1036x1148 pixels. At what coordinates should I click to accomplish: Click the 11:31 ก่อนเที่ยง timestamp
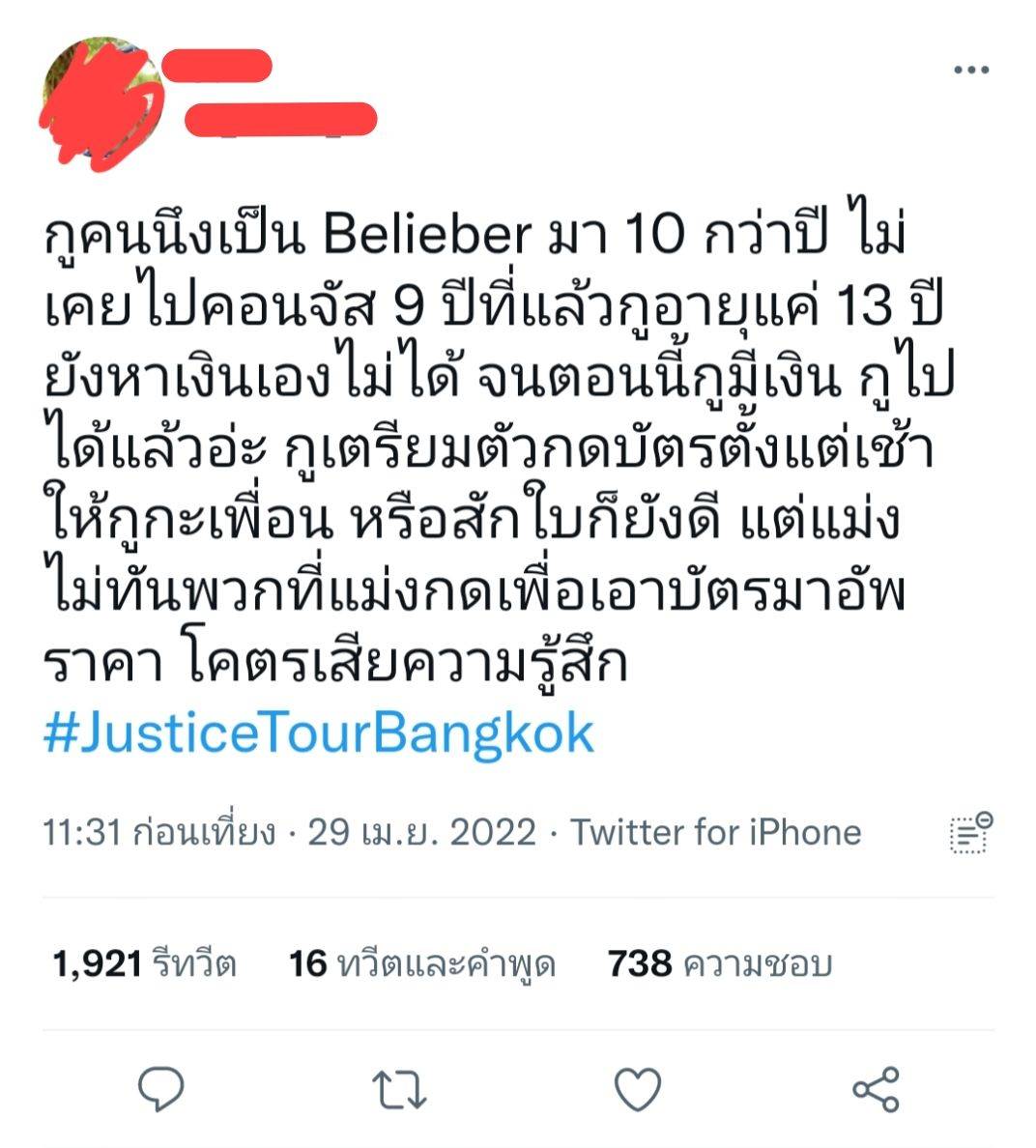[x=159, y=832]
